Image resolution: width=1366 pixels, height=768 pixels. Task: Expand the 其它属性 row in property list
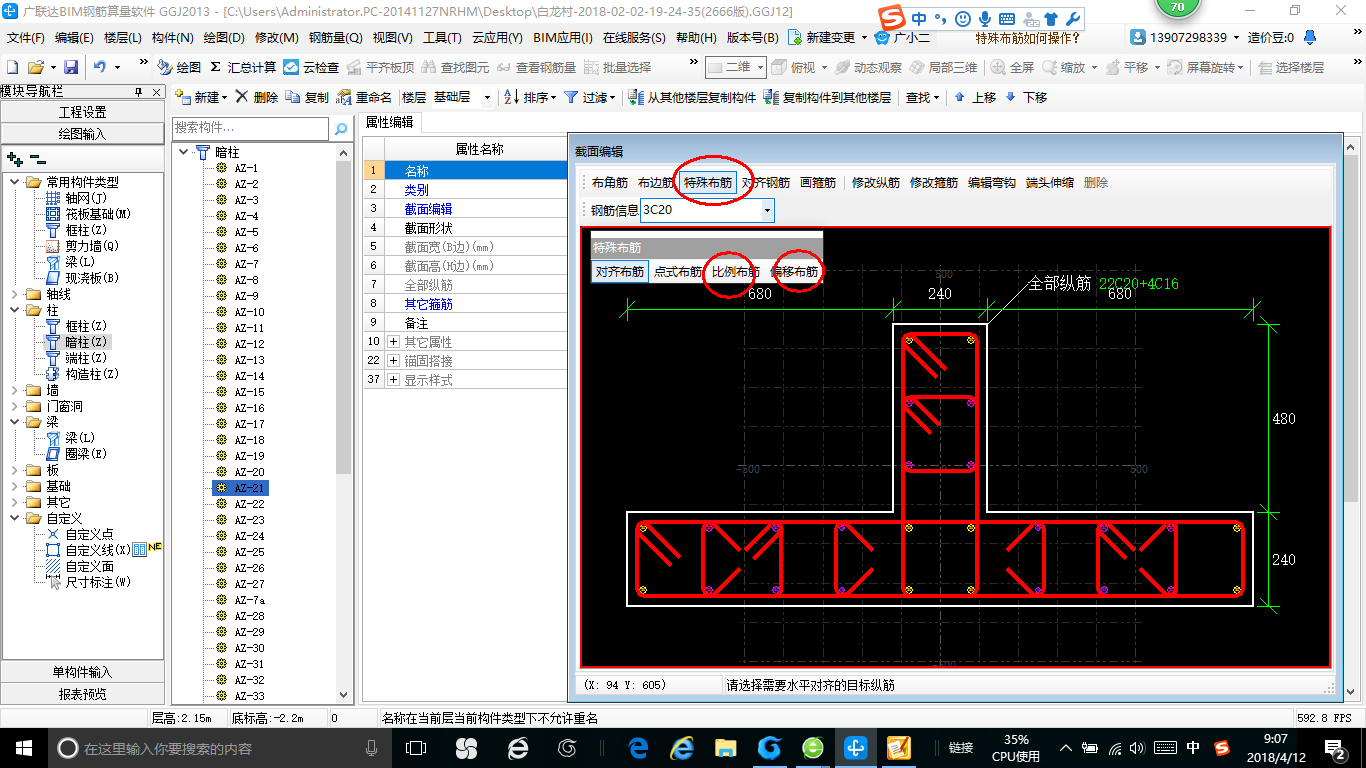[x=393, y=342]
